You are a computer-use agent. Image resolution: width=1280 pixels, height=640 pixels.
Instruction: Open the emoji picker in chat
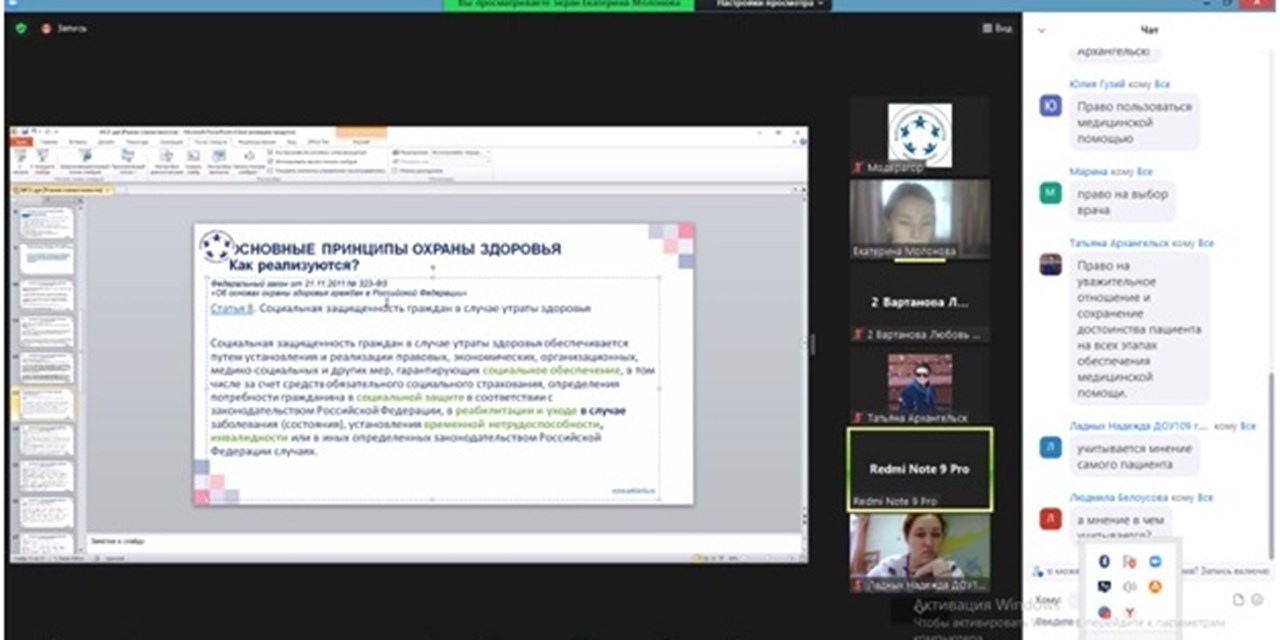click(1258, 599)
